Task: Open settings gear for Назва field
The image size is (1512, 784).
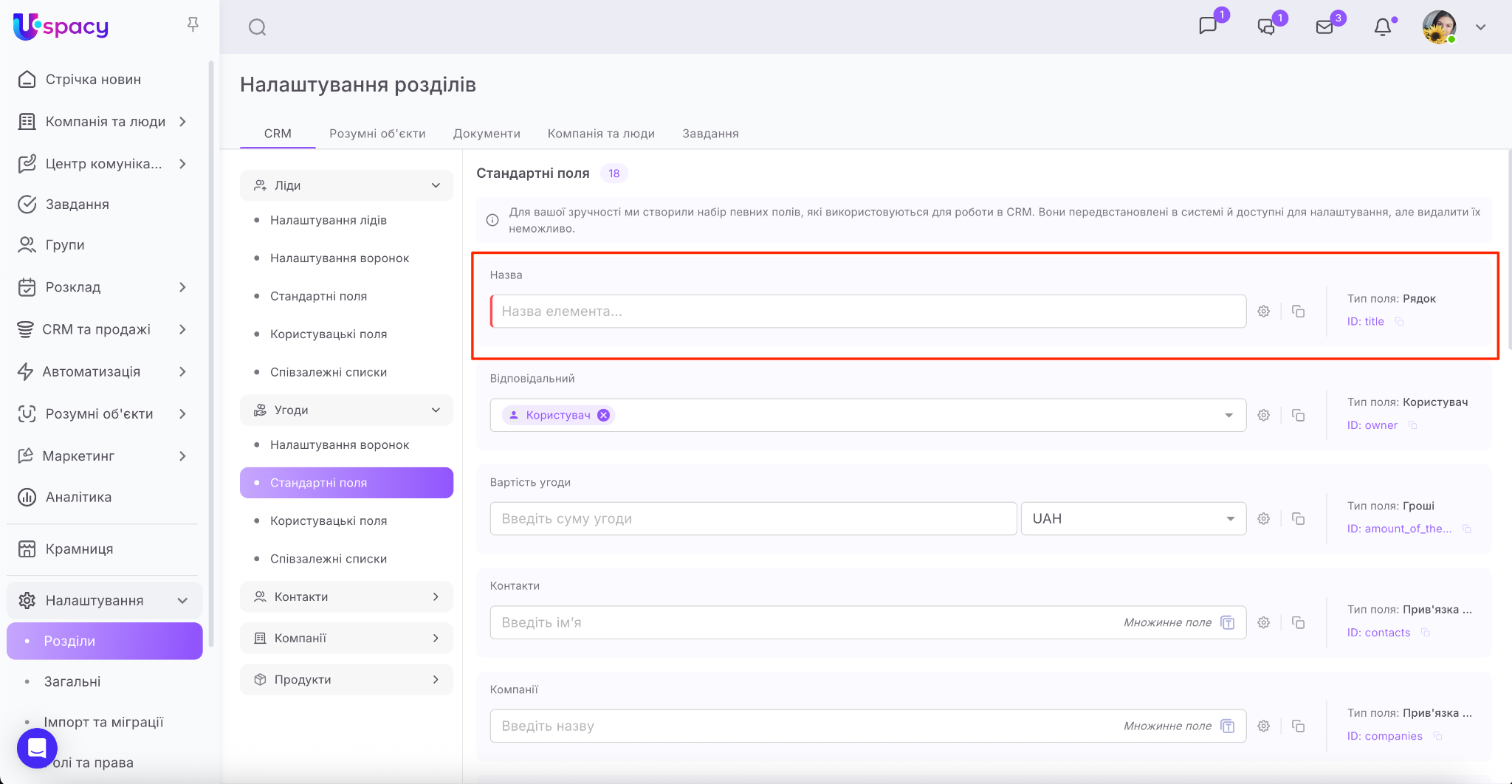Action: click(x=1264, y=312)
